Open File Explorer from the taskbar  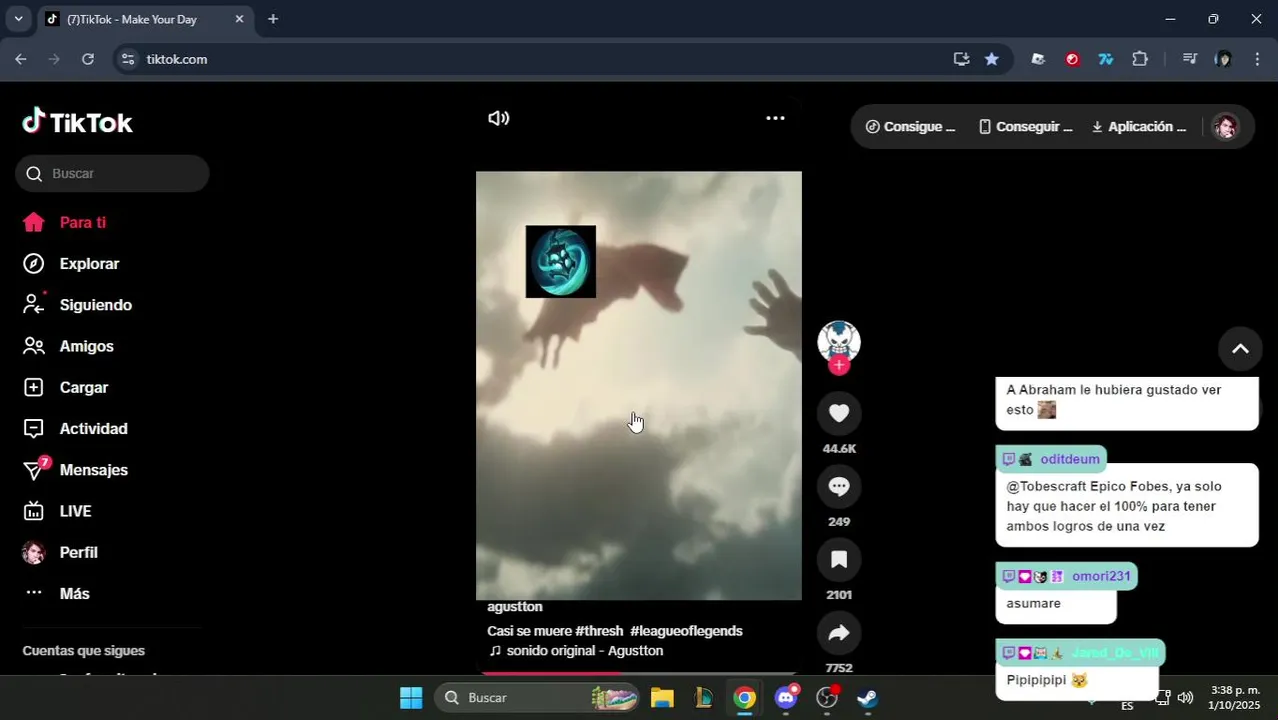[662, 698]
